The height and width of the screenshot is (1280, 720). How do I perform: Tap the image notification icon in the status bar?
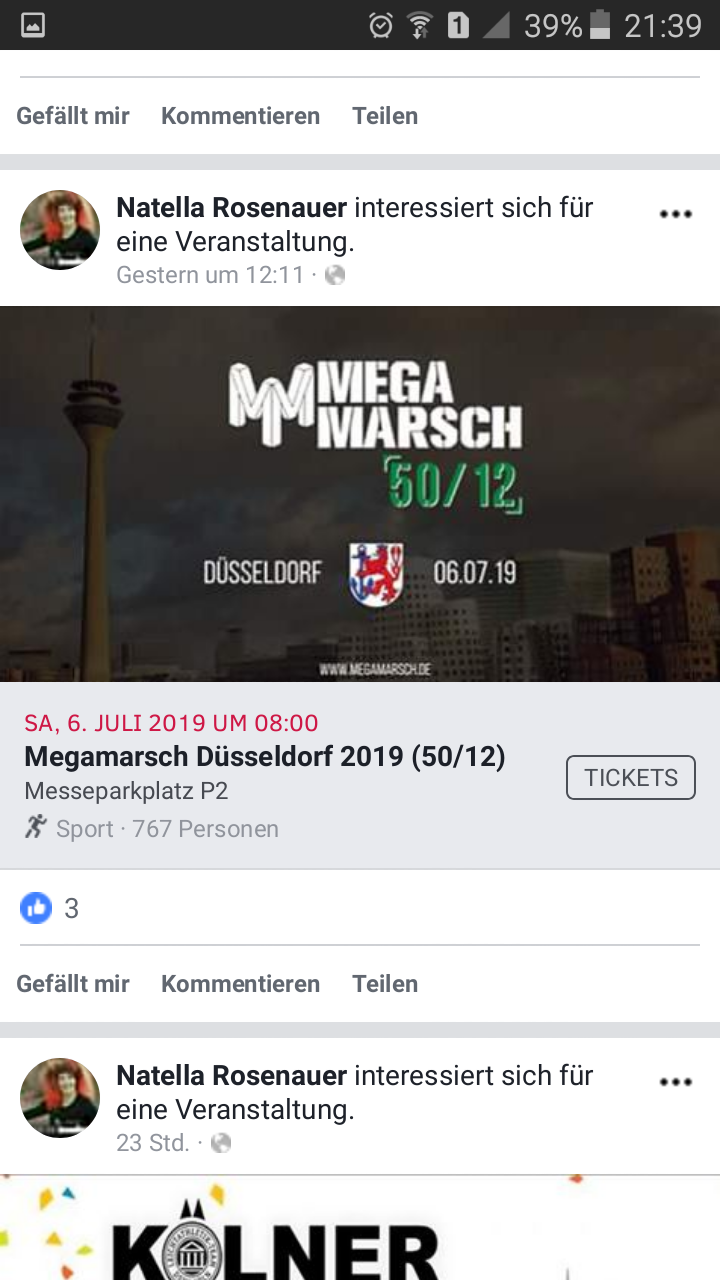[33, 26]
